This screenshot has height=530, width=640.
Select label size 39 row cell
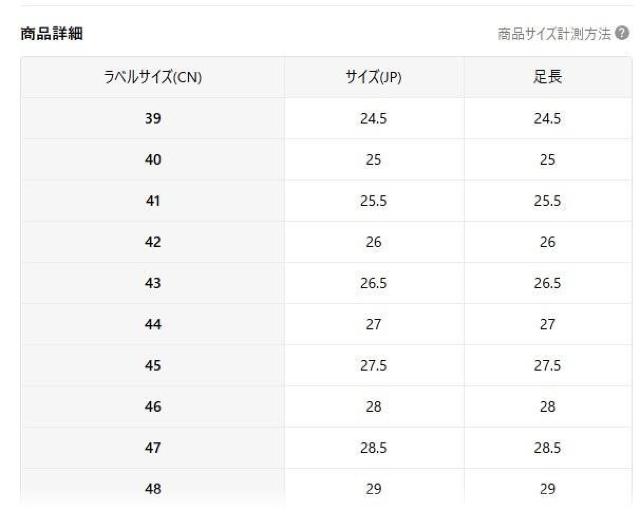tap(154, 119)
